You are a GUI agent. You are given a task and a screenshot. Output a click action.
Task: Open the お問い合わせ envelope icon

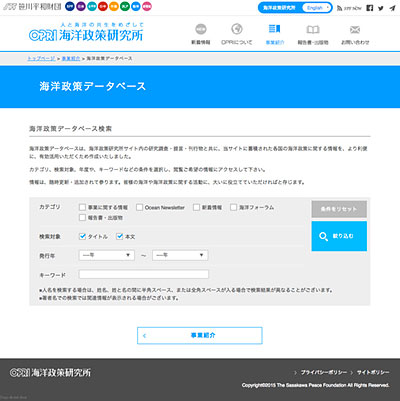click(355, 29)
